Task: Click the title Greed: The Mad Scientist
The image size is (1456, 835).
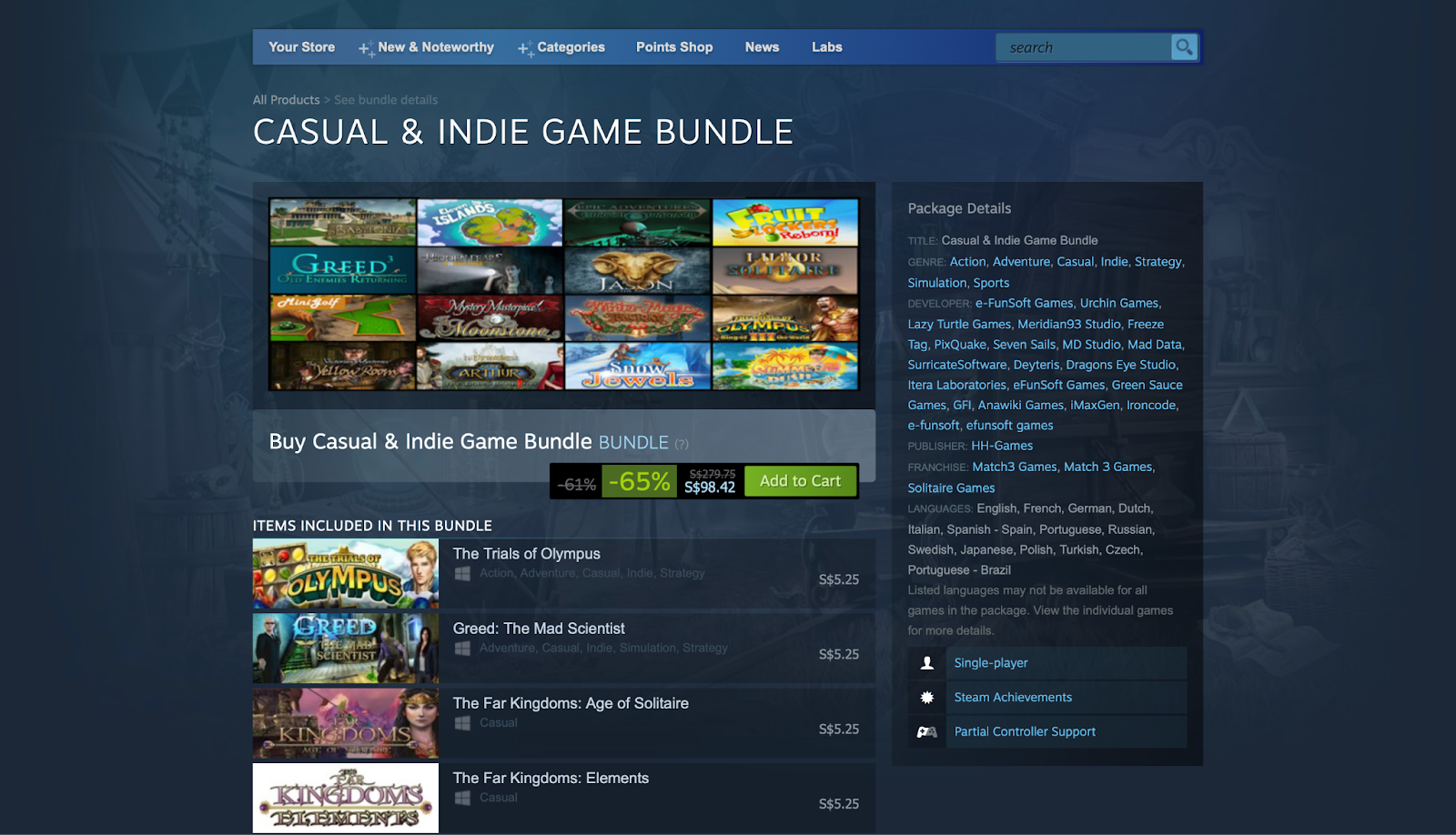Action: click(539, 629)
